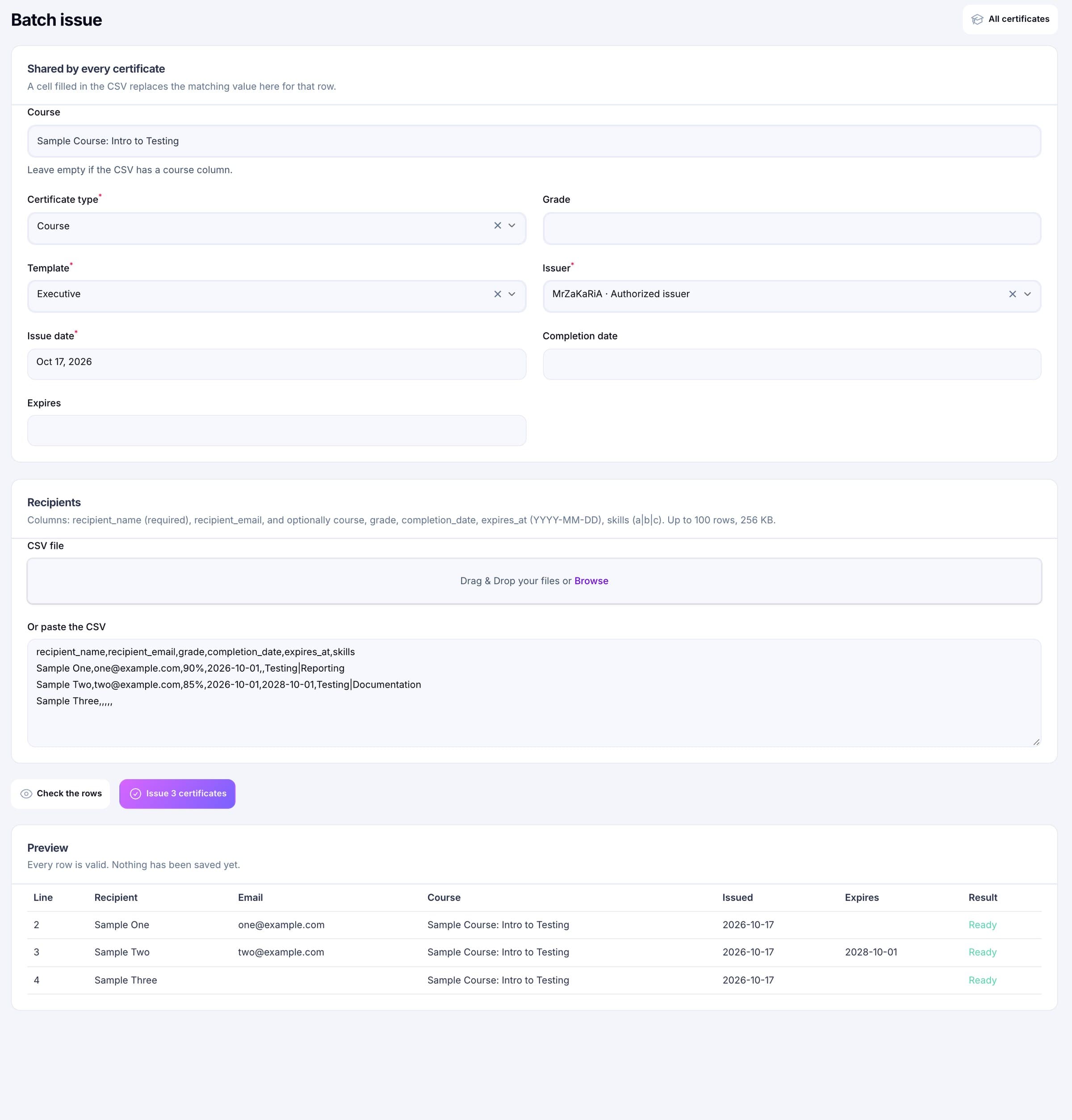The image size is (1072, 1120).
Task: Clear the Issuer MrZaKaRiA selection
Action: coord(1013,294)
